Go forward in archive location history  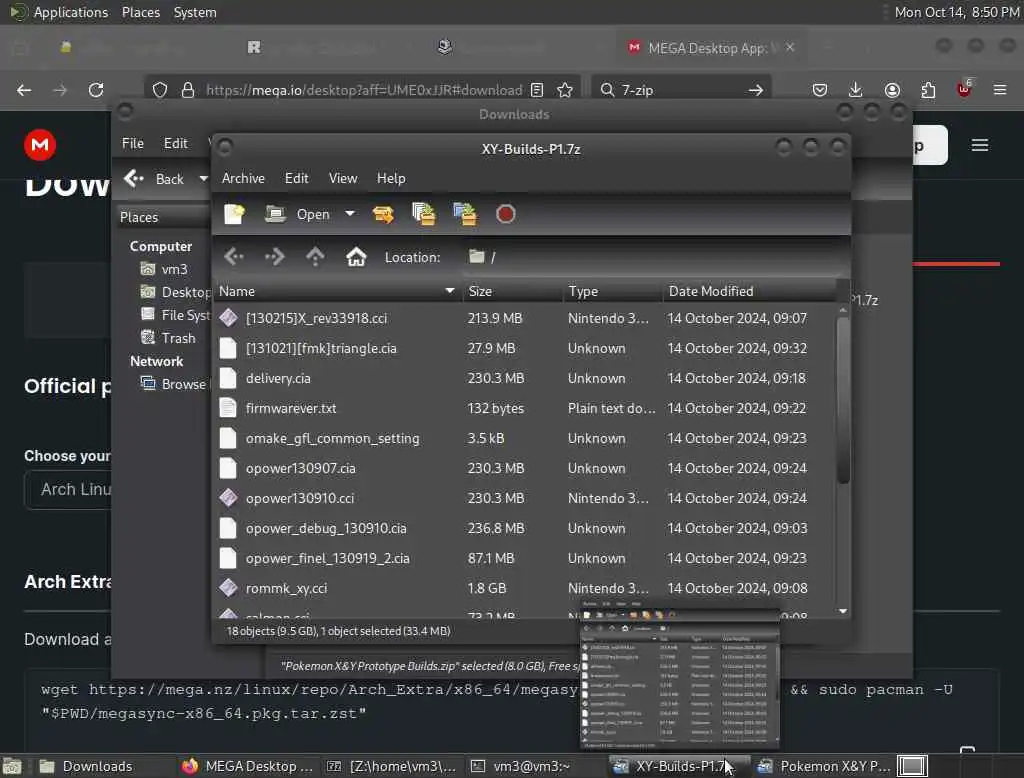(274, 257)
